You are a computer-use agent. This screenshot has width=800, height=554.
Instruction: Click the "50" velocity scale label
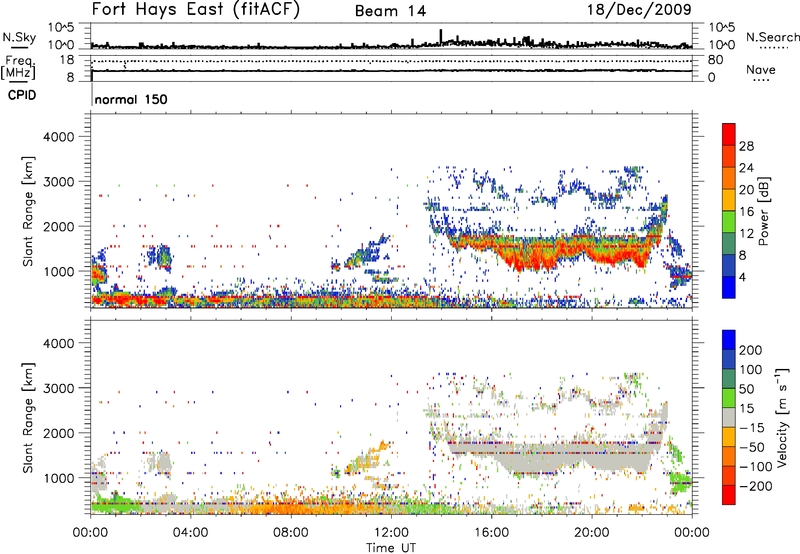(x=746, y=389)
